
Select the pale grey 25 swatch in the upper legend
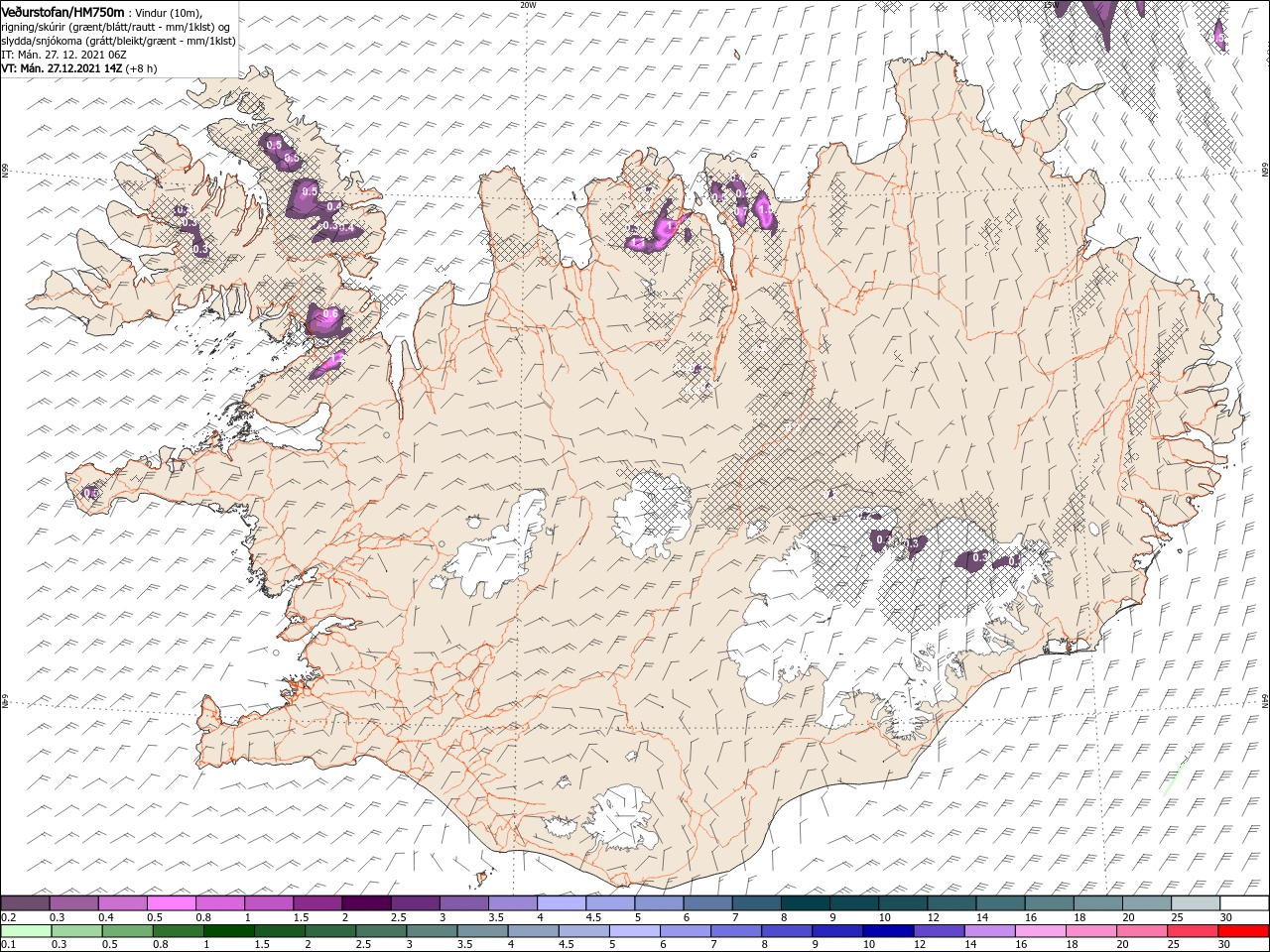tap(1195, 903)
